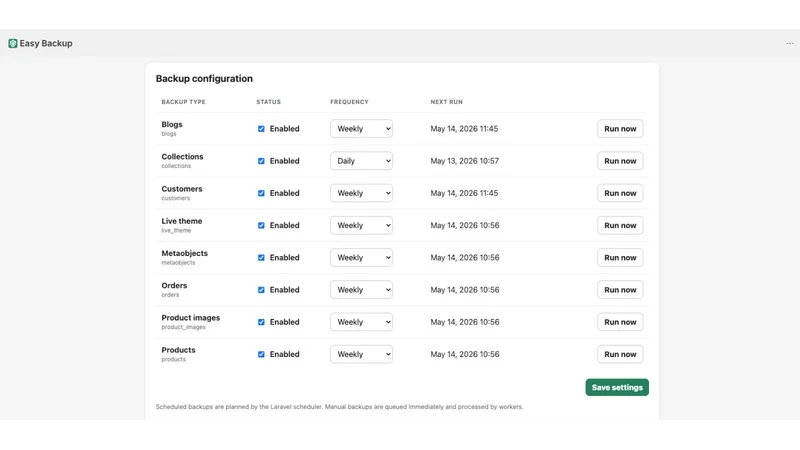Change the Collections Daily frequency dropdown
This screenshot has width=800, height=450.
361,161
